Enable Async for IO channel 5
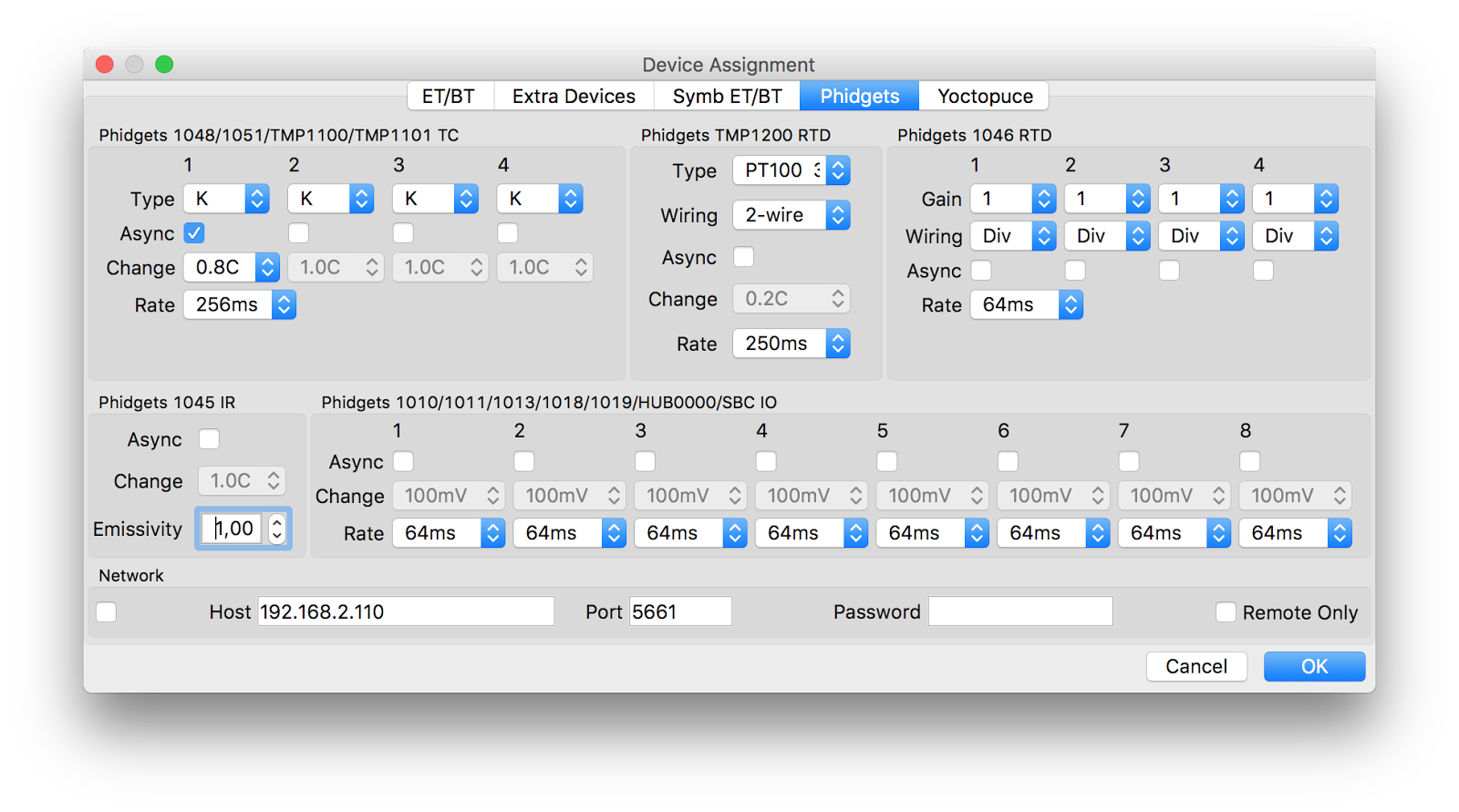The image size is (1459, 812). (x=886, y=461)
